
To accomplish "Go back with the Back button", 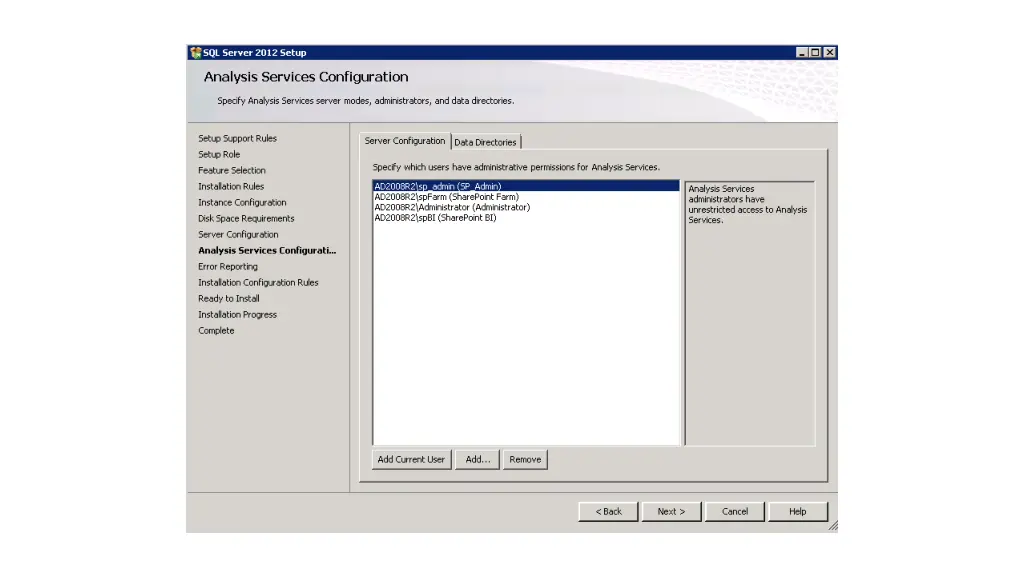I will pyautogui.click(x=608, y=511).
